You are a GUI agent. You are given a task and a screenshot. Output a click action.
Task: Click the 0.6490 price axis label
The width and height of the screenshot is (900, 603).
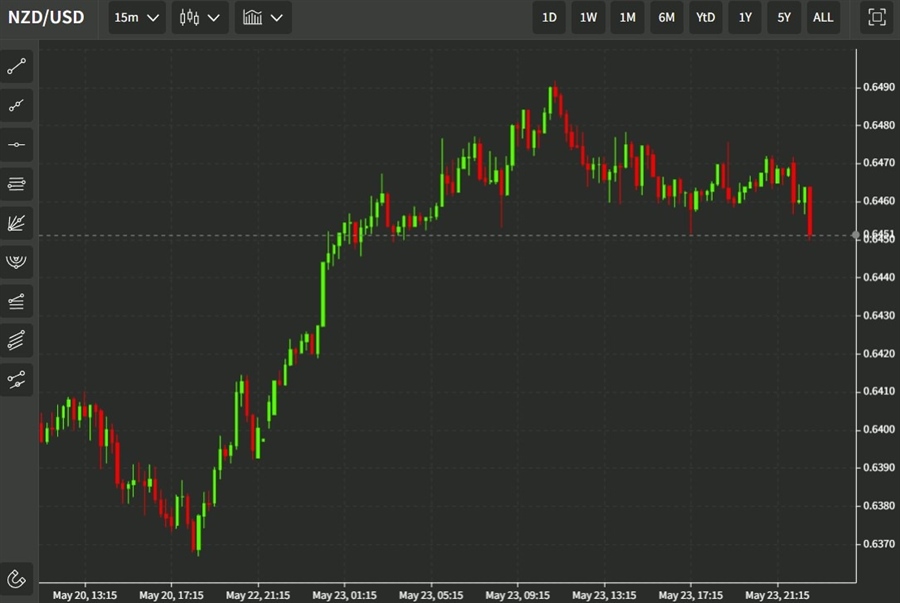(879, 87)
